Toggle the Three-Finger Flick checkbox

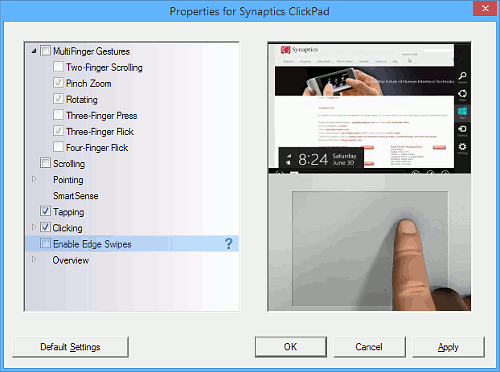(58, 131)
